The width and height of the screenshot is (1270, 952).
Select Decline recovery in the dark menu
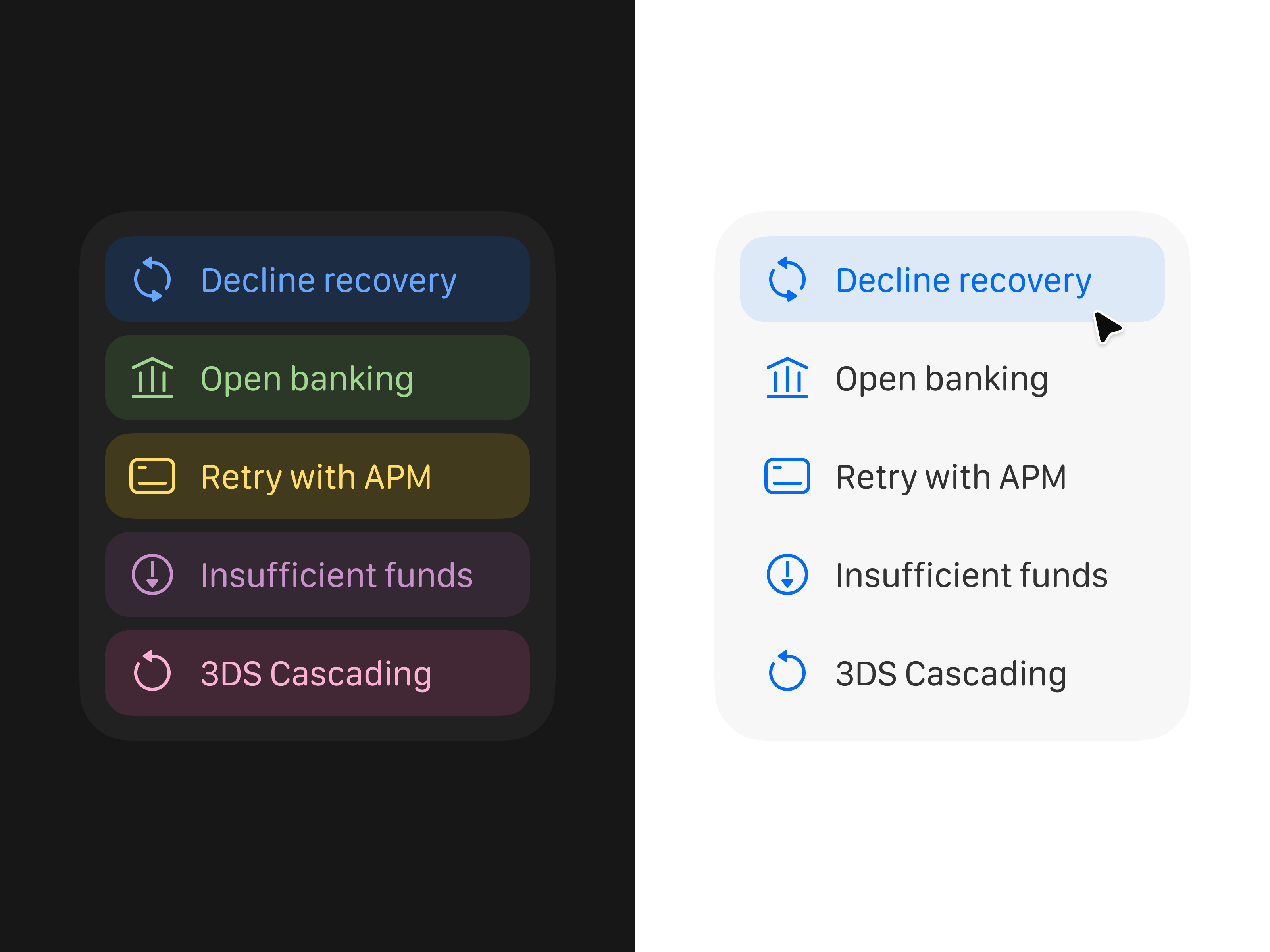[x=317, y=280]
